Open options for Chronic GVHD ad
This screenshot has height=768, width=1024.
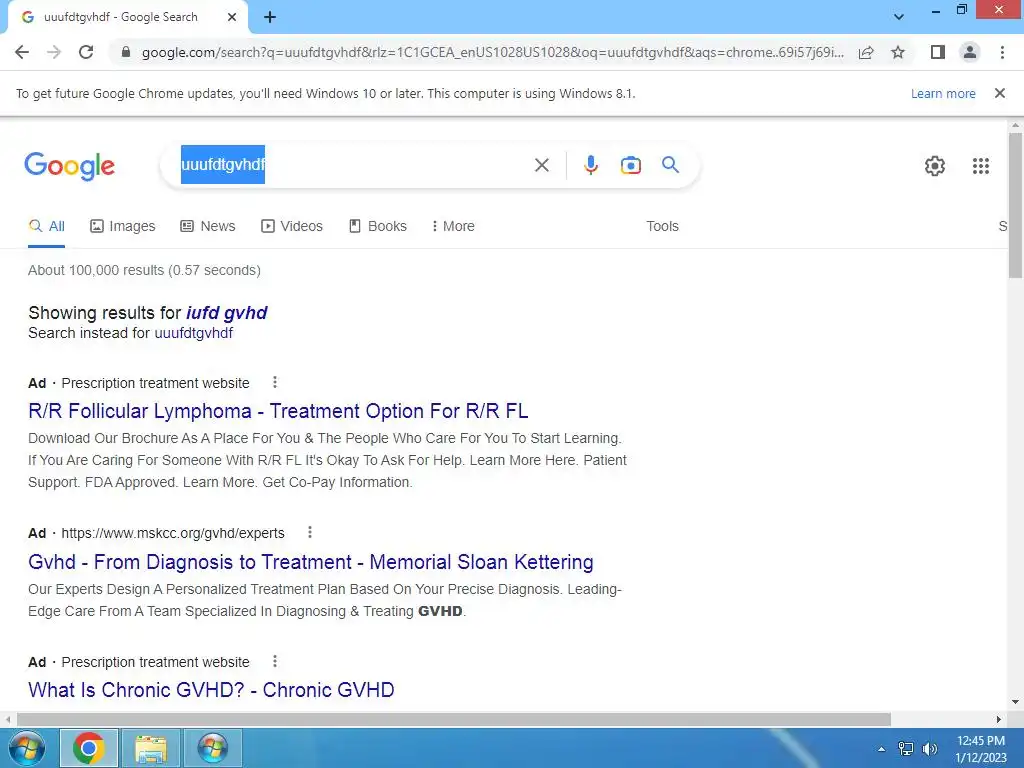pyautogui.click(x=275, y=661)
